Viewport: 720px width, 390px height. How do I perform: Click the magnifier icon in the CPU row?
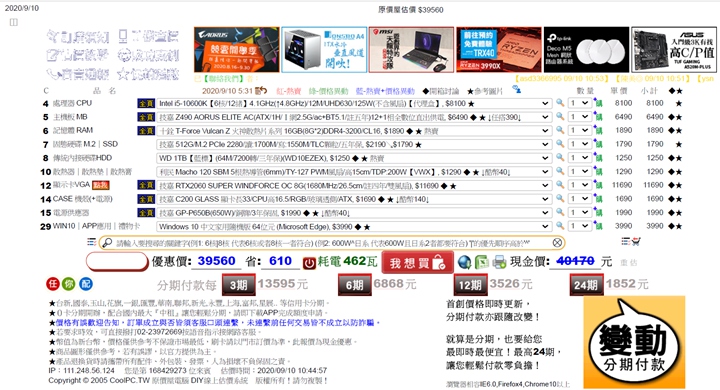point(560,103)
